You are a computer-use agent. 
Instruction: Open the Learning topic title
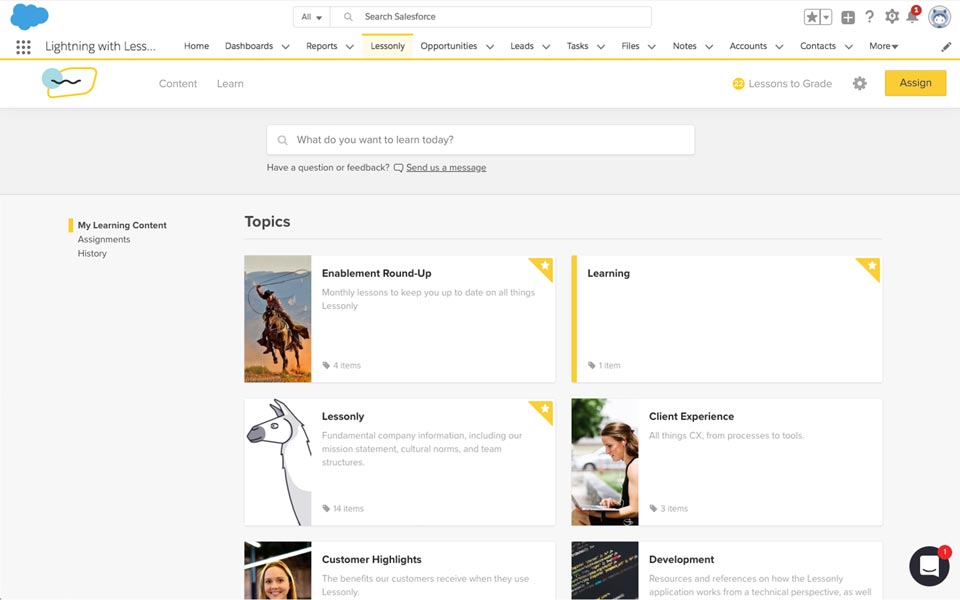point(608,274)
